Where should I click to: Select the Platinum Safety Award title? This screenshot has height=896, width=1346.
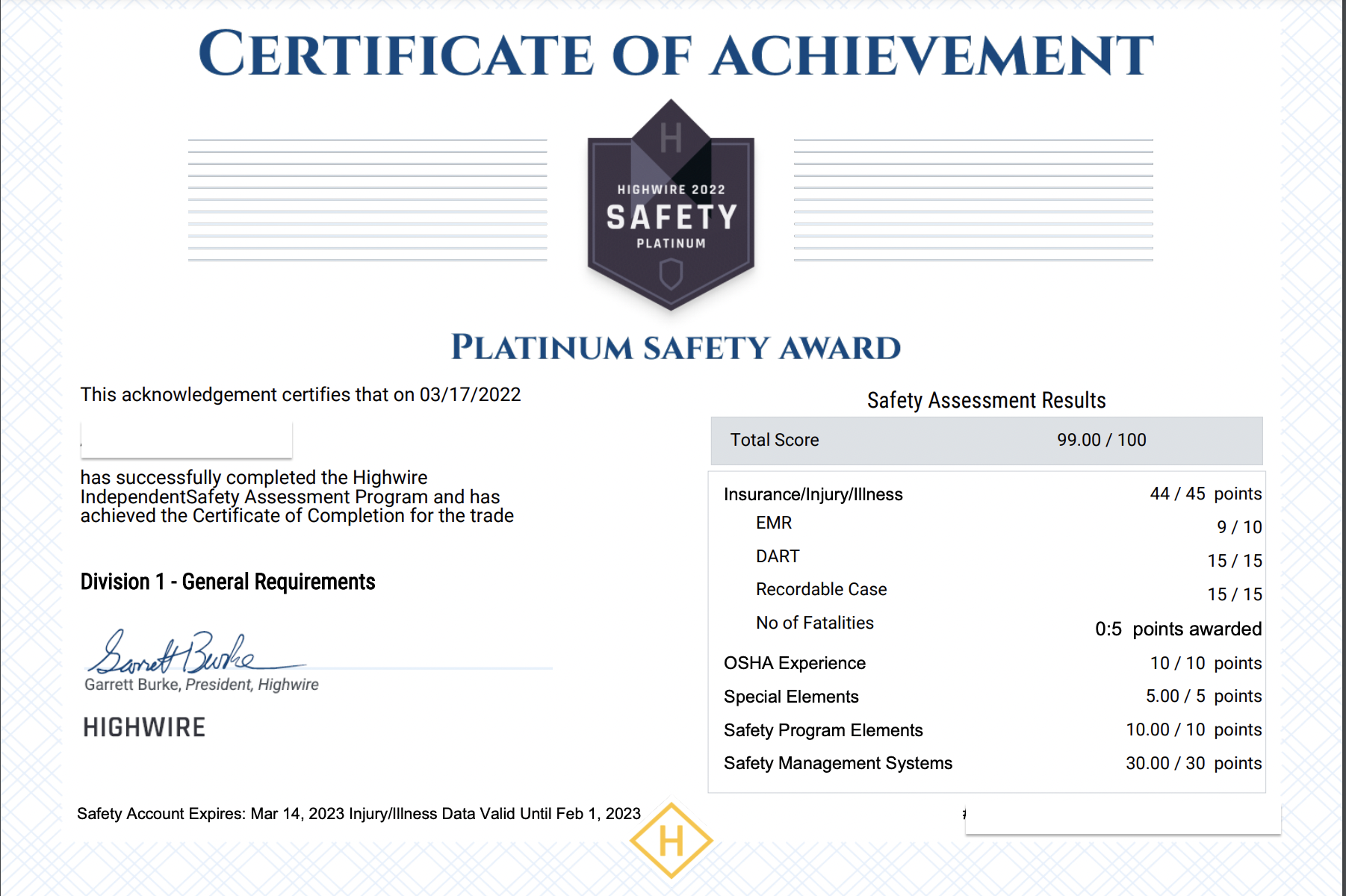point(676,348)
